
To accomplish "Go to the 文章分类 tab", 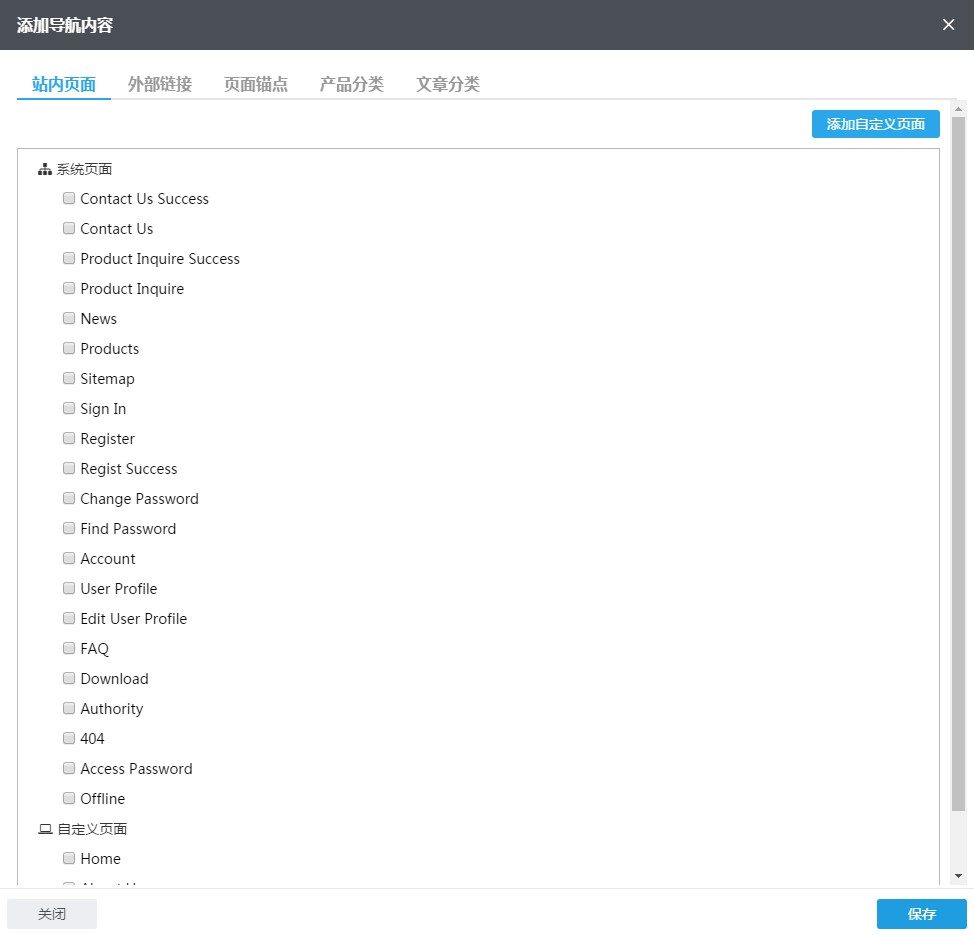I will coord(448,84).
